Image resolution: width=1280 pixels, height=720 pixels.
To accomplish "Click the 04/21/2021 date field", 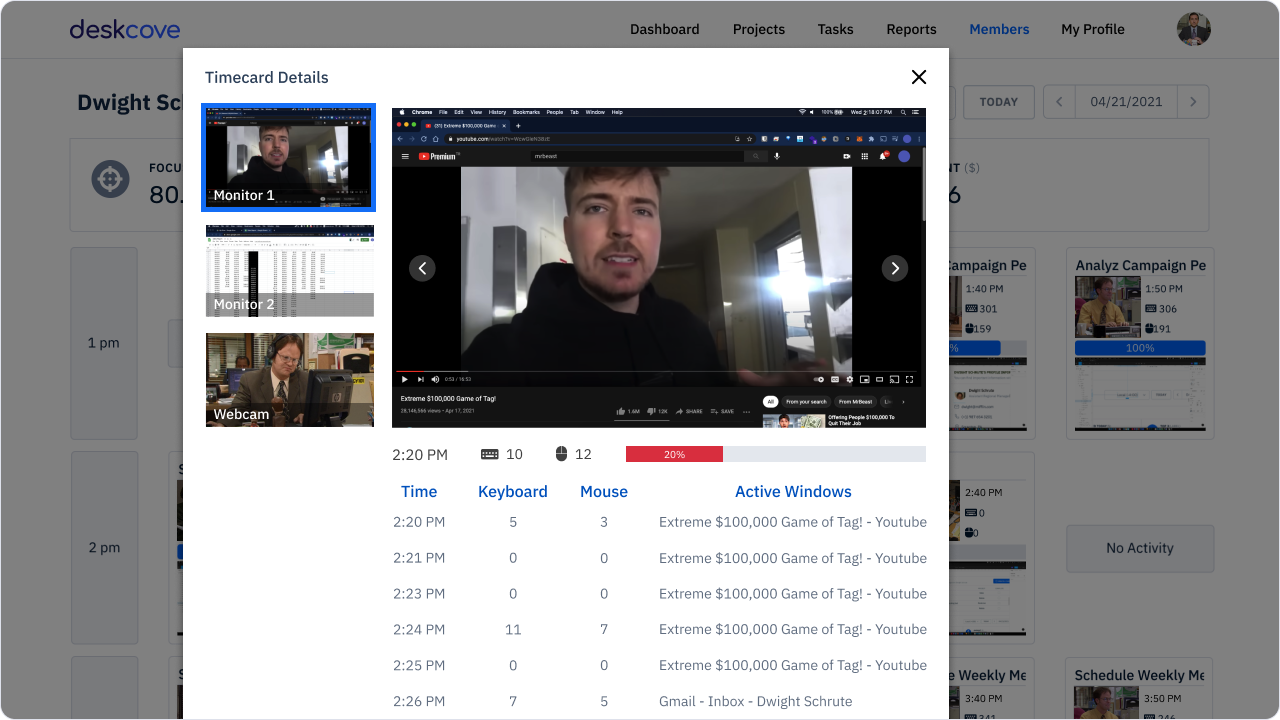I will click(x=1126, y=102).
